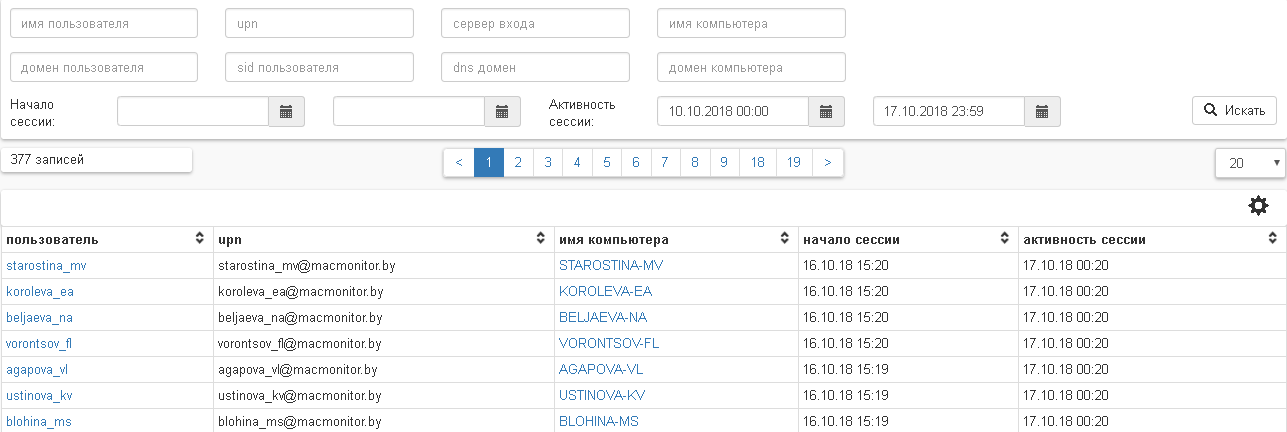
Task: Open user link starostina_mv
Action: tap(46, 266)
